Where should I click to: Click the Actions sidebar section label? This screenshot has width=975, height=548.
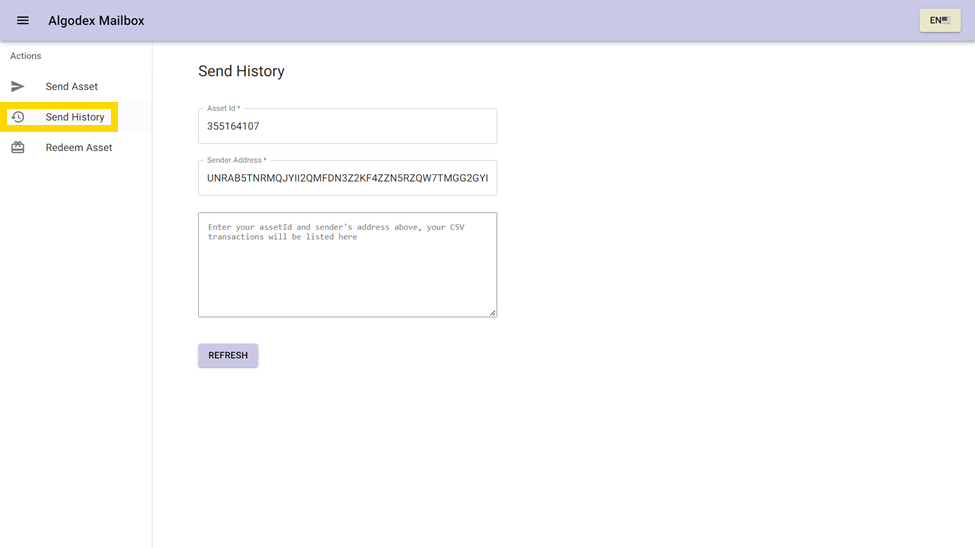(x=26, y=56)
